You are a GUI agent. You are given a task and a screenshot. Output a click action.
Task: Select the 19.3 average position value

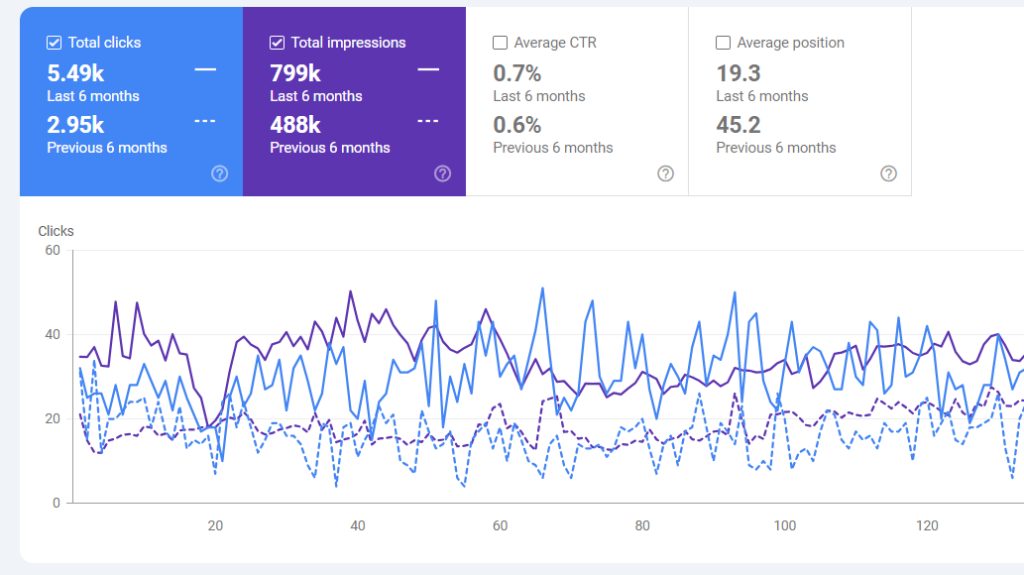[x=738, y=73]
